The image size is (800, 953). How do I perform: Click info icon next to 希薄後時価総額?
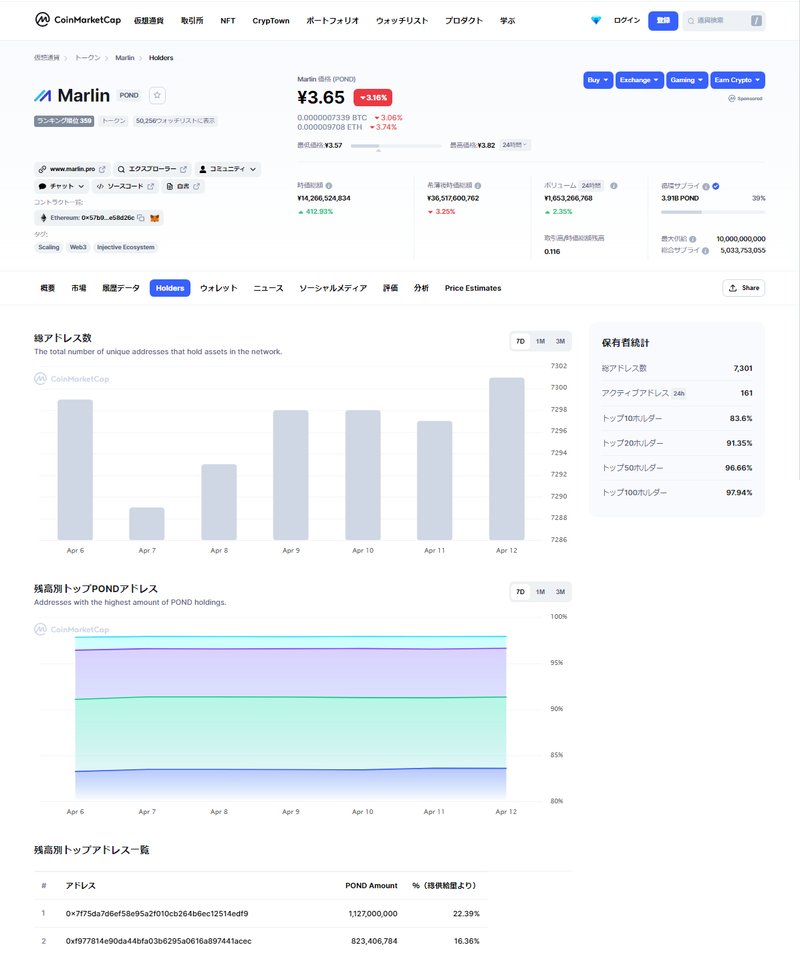click(x=478, y=186)
